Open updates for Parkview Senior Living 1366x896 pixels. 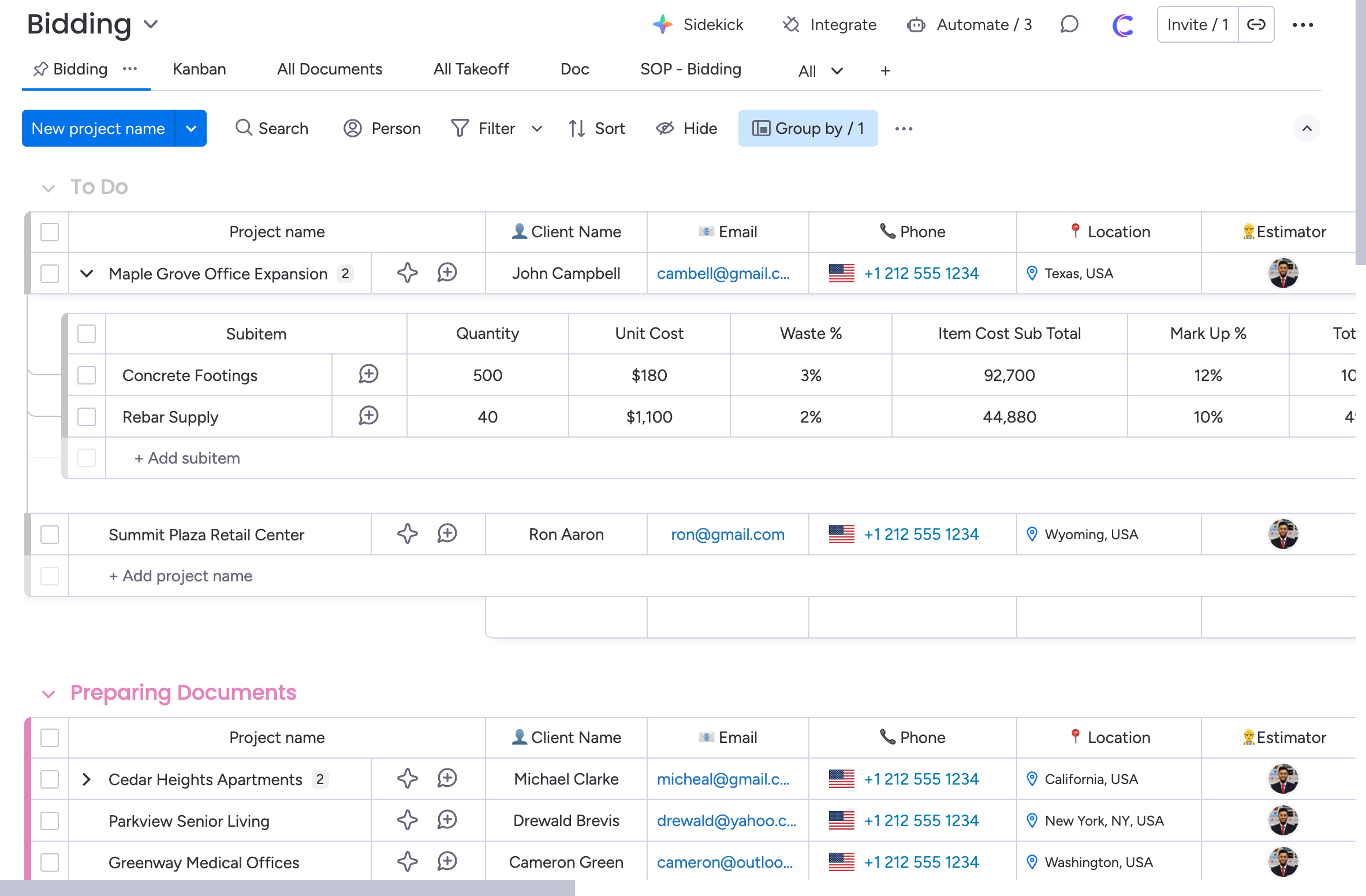point(447,820)
